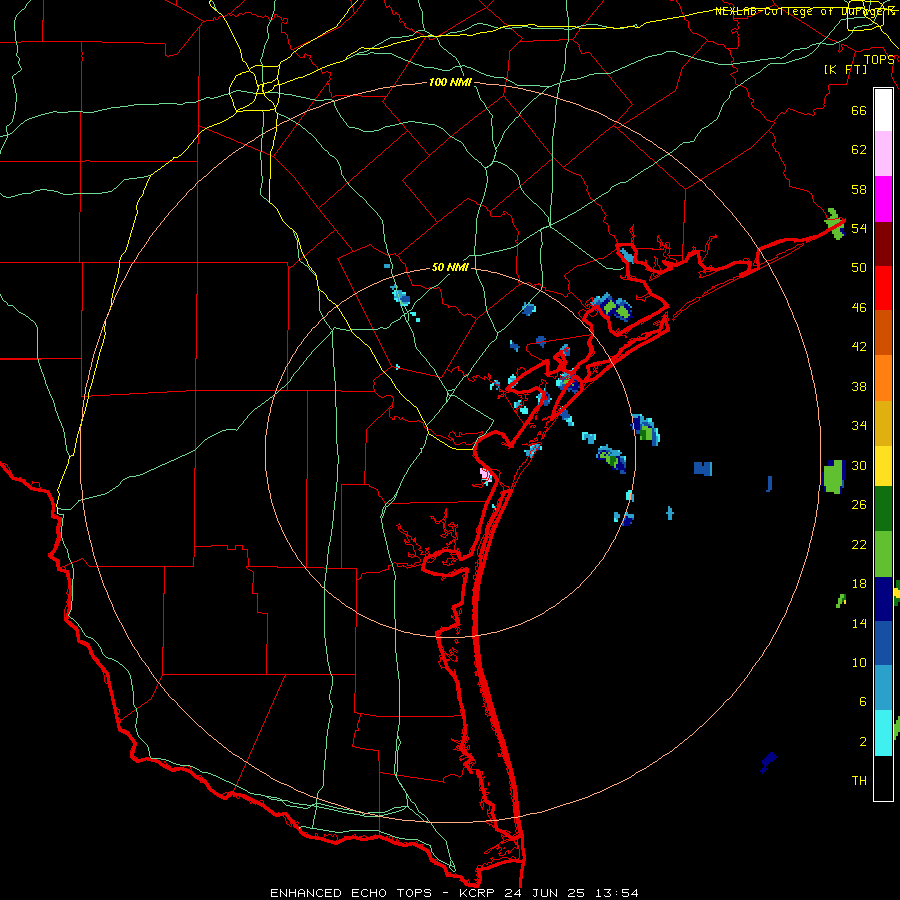Click the highway loop junction in the northwest
The height and width of the screenshot is (900, 900).
(255, 88)
